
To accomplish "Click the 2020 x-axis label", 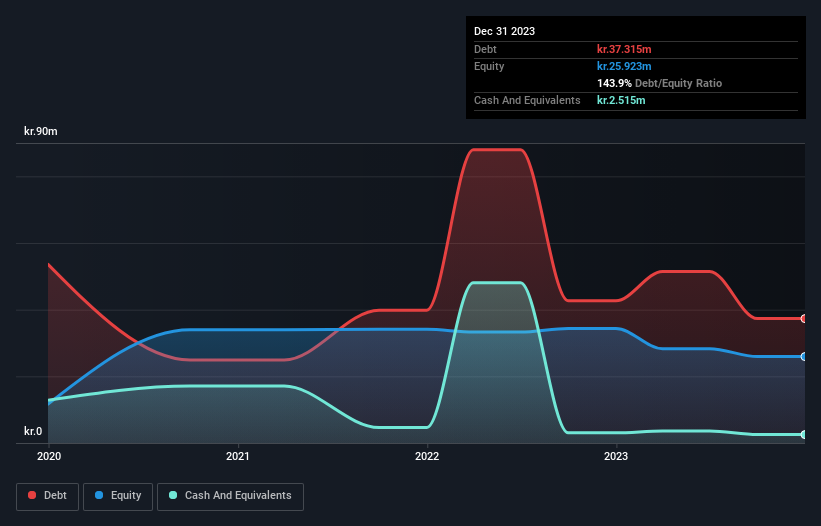I will 49,456.
